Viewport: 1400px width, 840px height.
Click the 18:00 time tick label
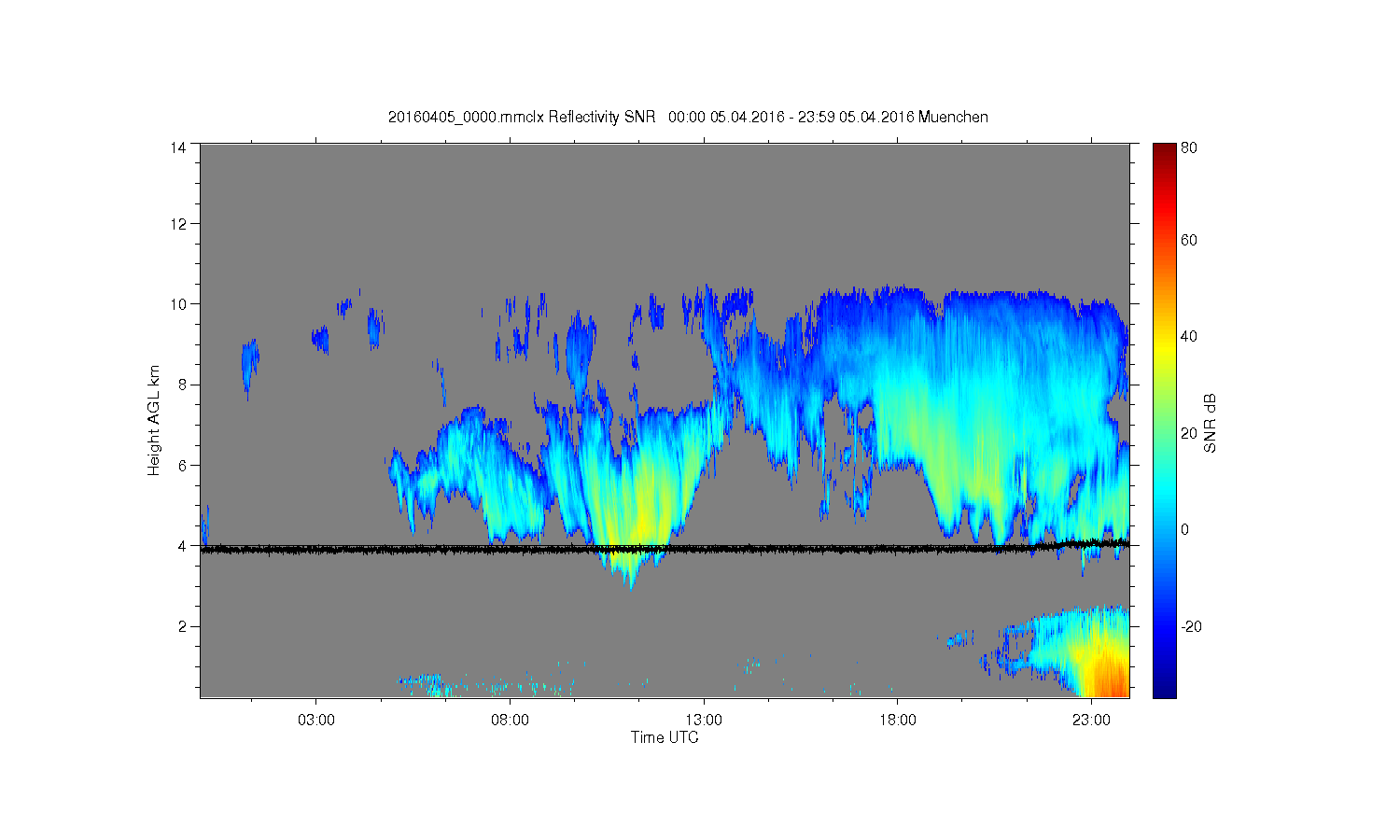point(898,721)
